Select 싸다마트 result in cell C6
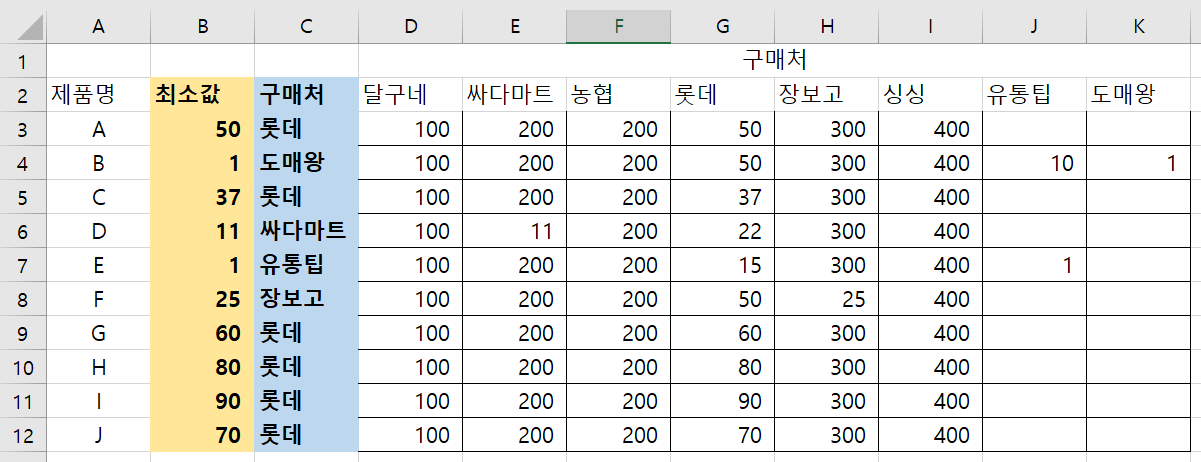The image size is (1201, 462). click(x=306, y=231)
